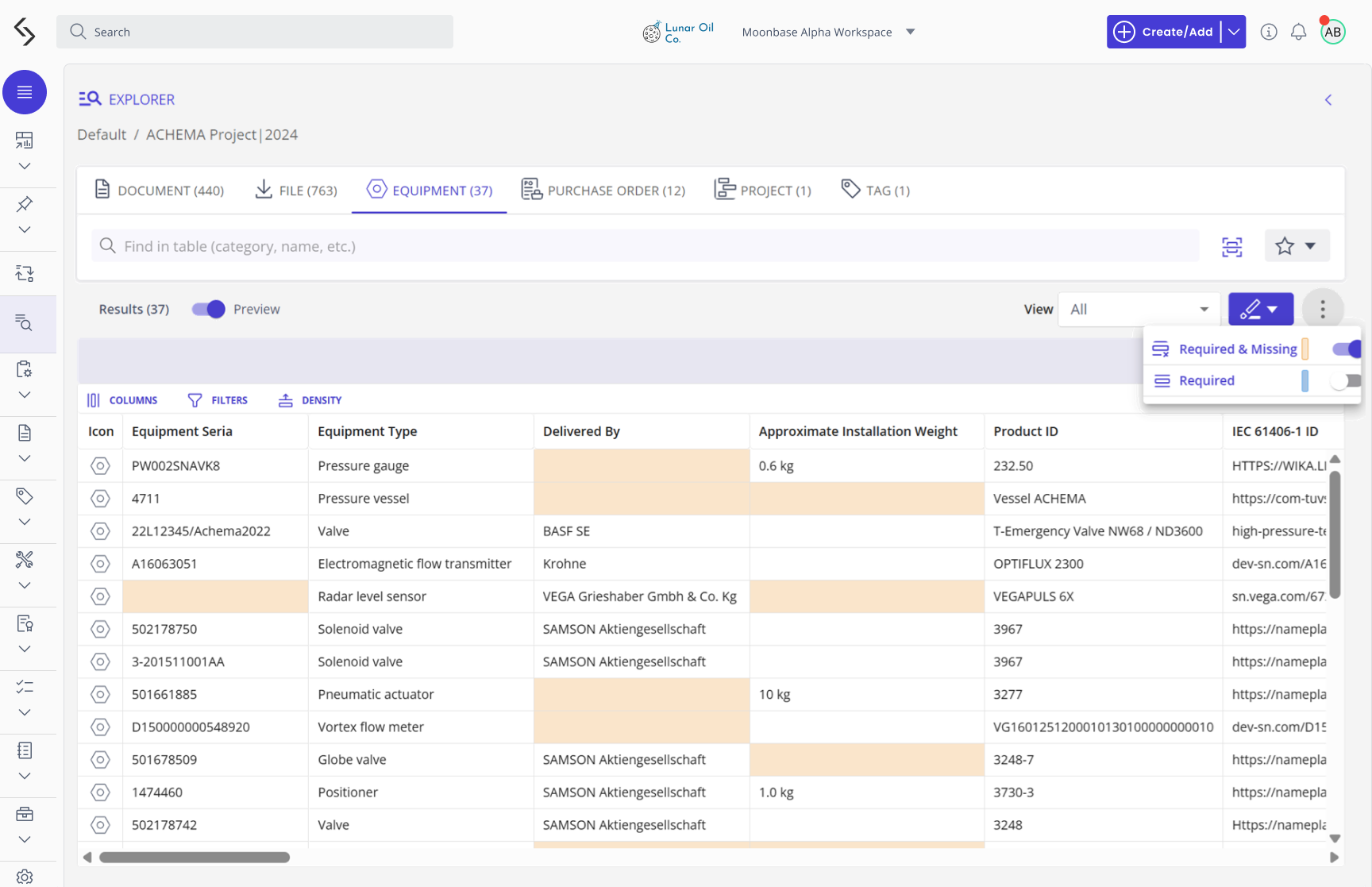Screen dimensions: 1372x887
Task: Open the pin sidebar icon
Action: click(x=25, y=204)
